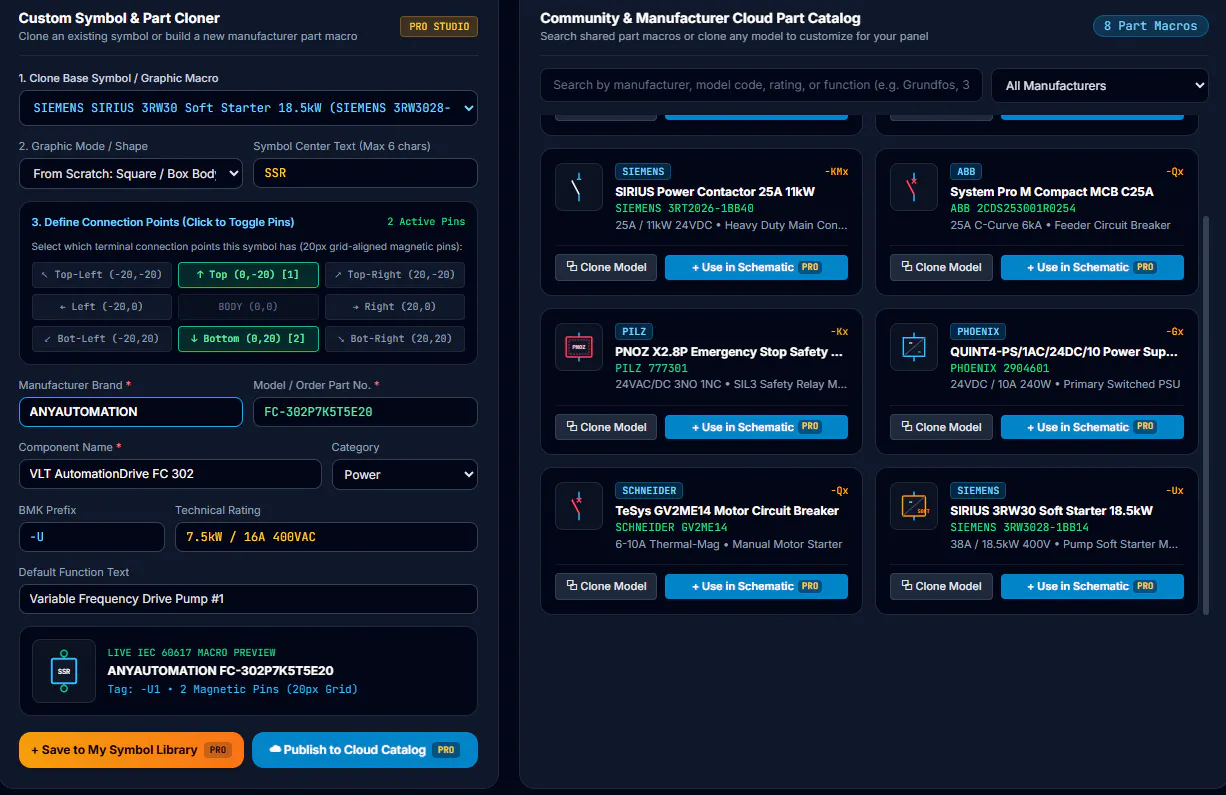Use ABB Compact MCB in Schematic
Image resolution: width=1226 pixels, height=795 pixels.
(x=1092, y=267)
